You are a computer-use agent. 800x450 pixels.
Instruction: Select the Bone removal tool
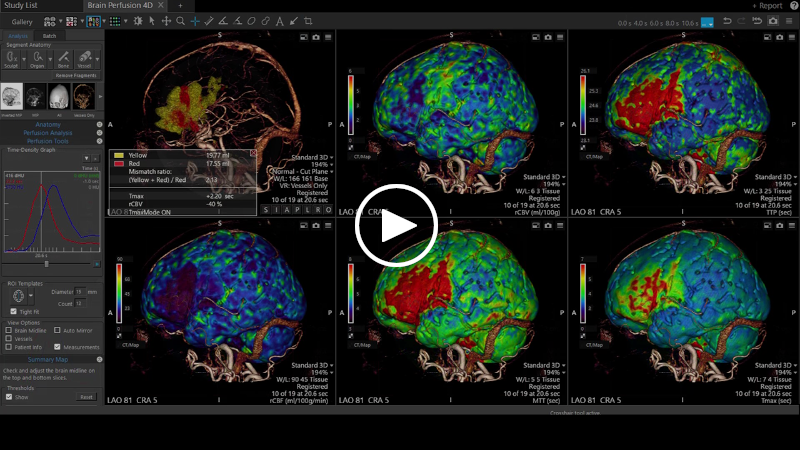point(63,59)
